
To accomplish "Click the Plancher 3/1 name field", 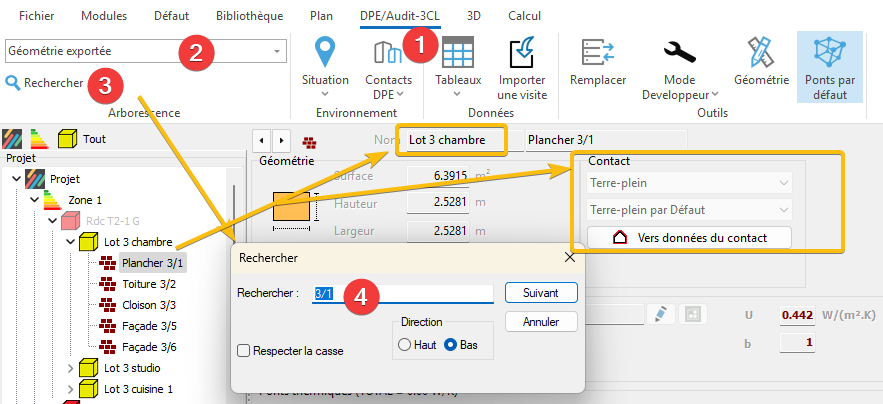I will tap(606, 140).
